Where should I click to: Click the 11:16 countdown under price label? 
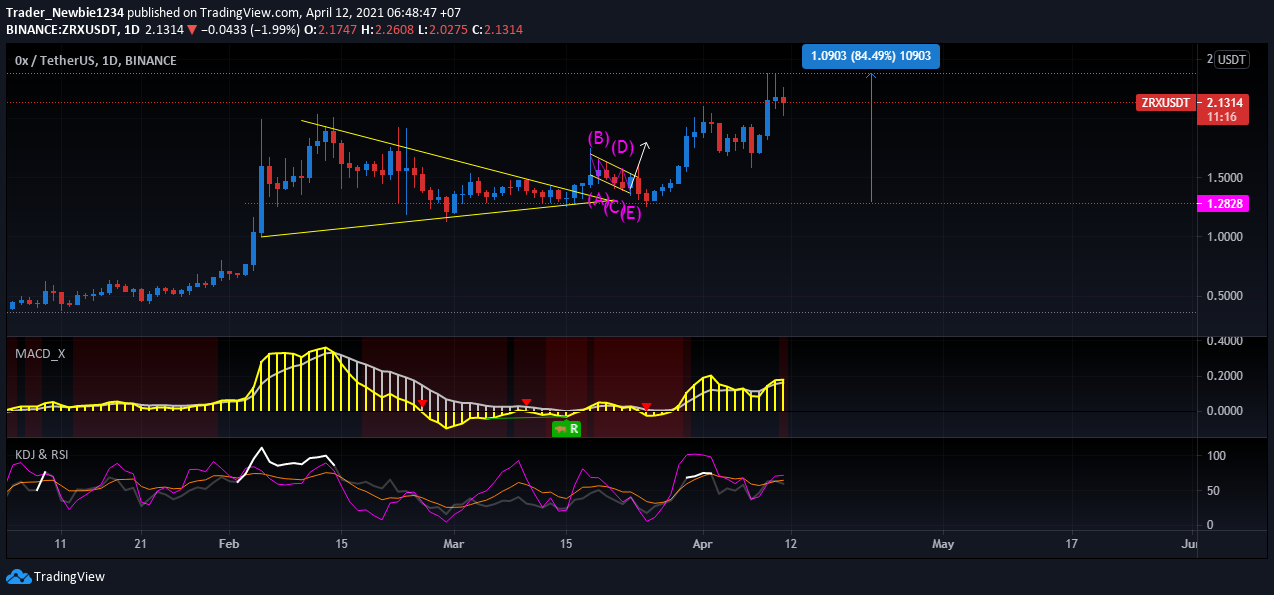coord(1221,117)
